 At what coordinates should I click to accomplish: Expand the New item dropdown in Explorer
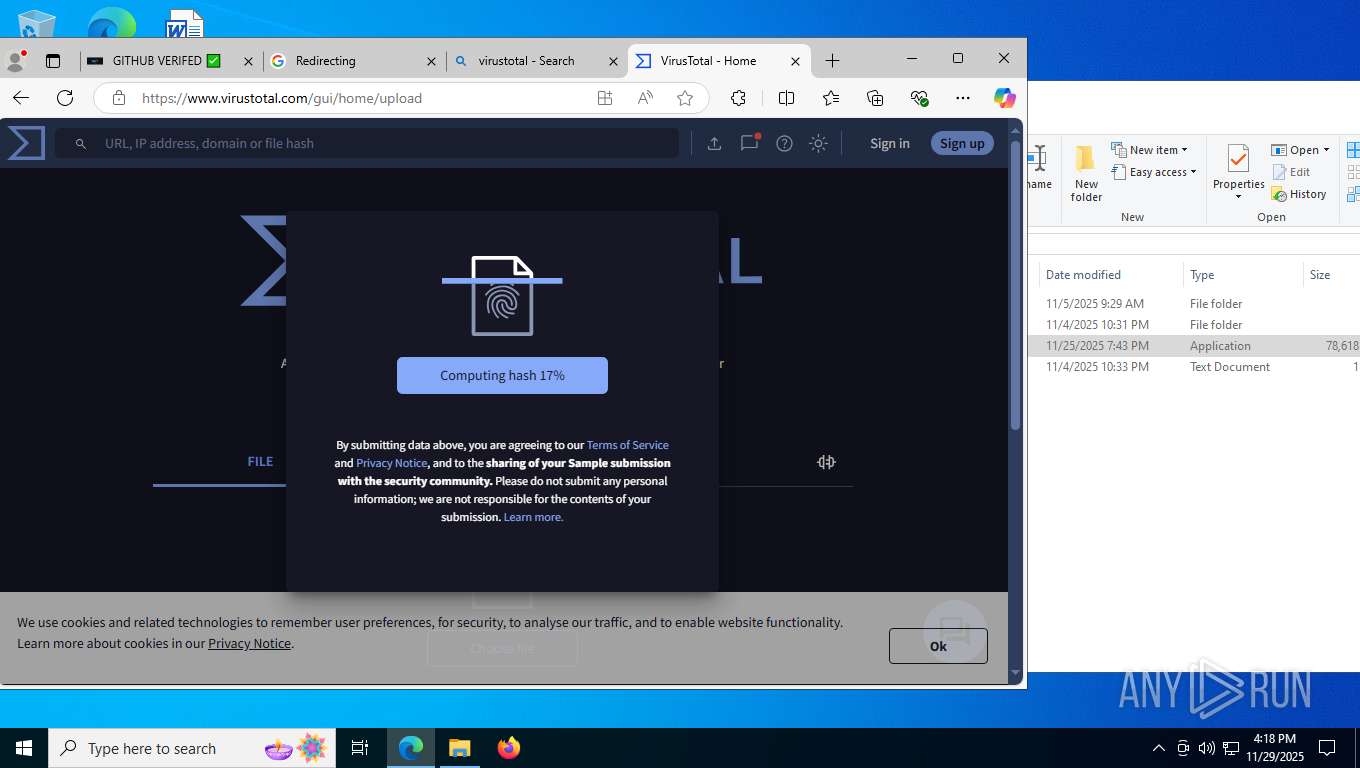(x=1149, y=150)
